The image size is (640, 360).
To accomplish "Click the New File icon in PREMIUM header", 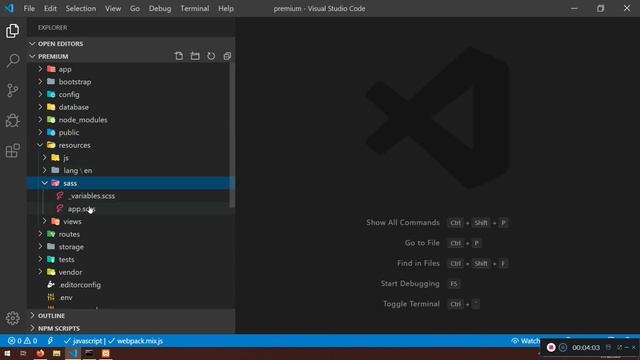I will click(178, 56).
